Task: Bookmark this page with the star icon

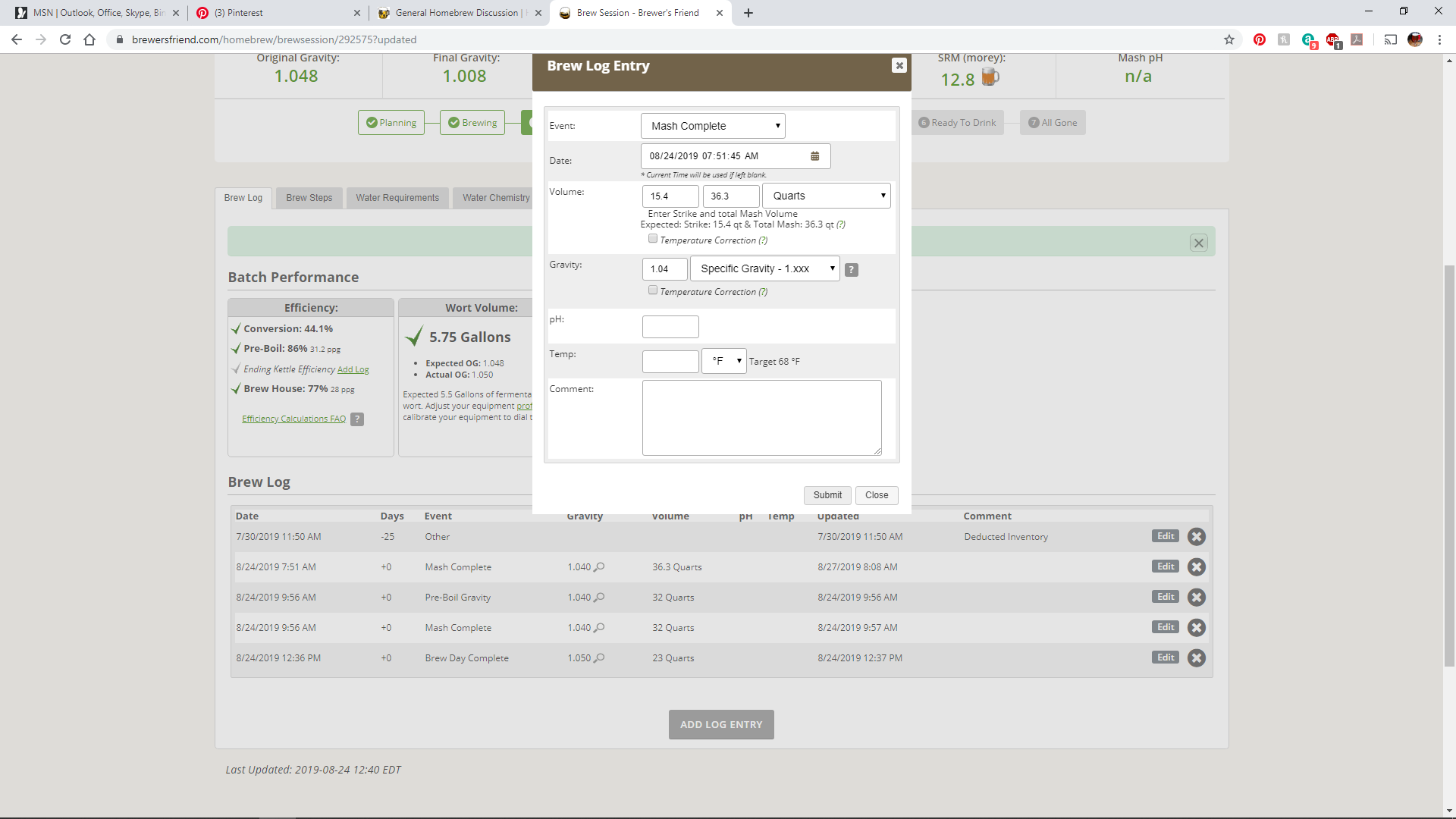Action: [x=1228, y=39]
